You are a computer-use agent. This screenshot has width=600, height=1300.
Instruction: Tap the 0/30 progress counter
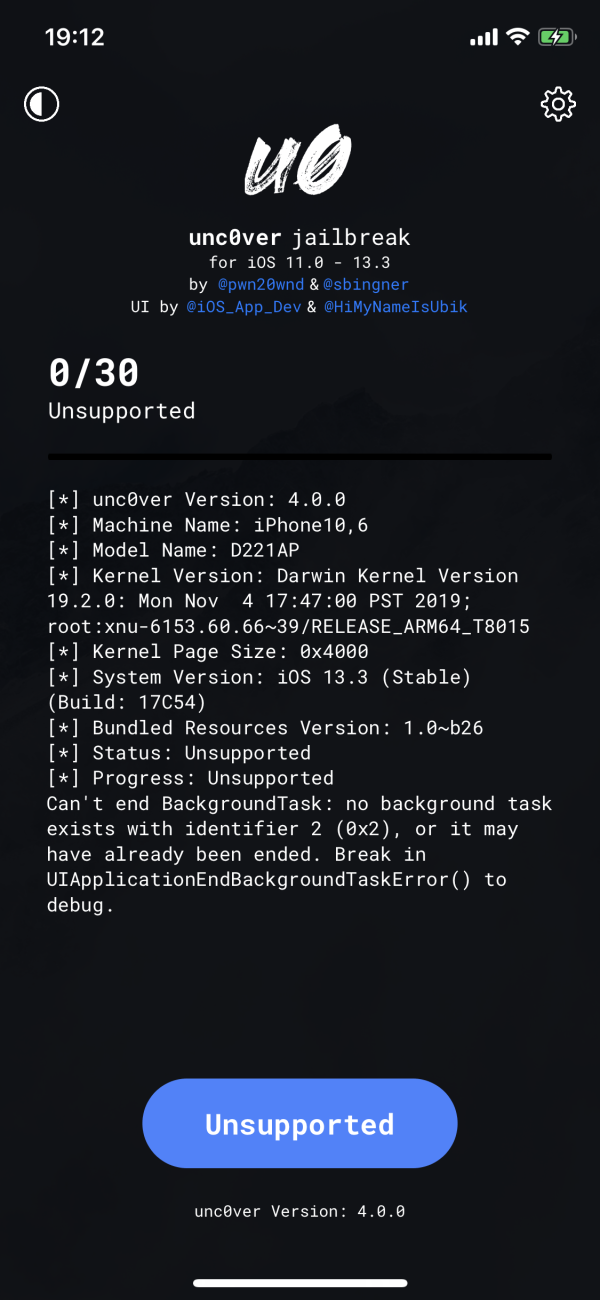tap(93, 371)
